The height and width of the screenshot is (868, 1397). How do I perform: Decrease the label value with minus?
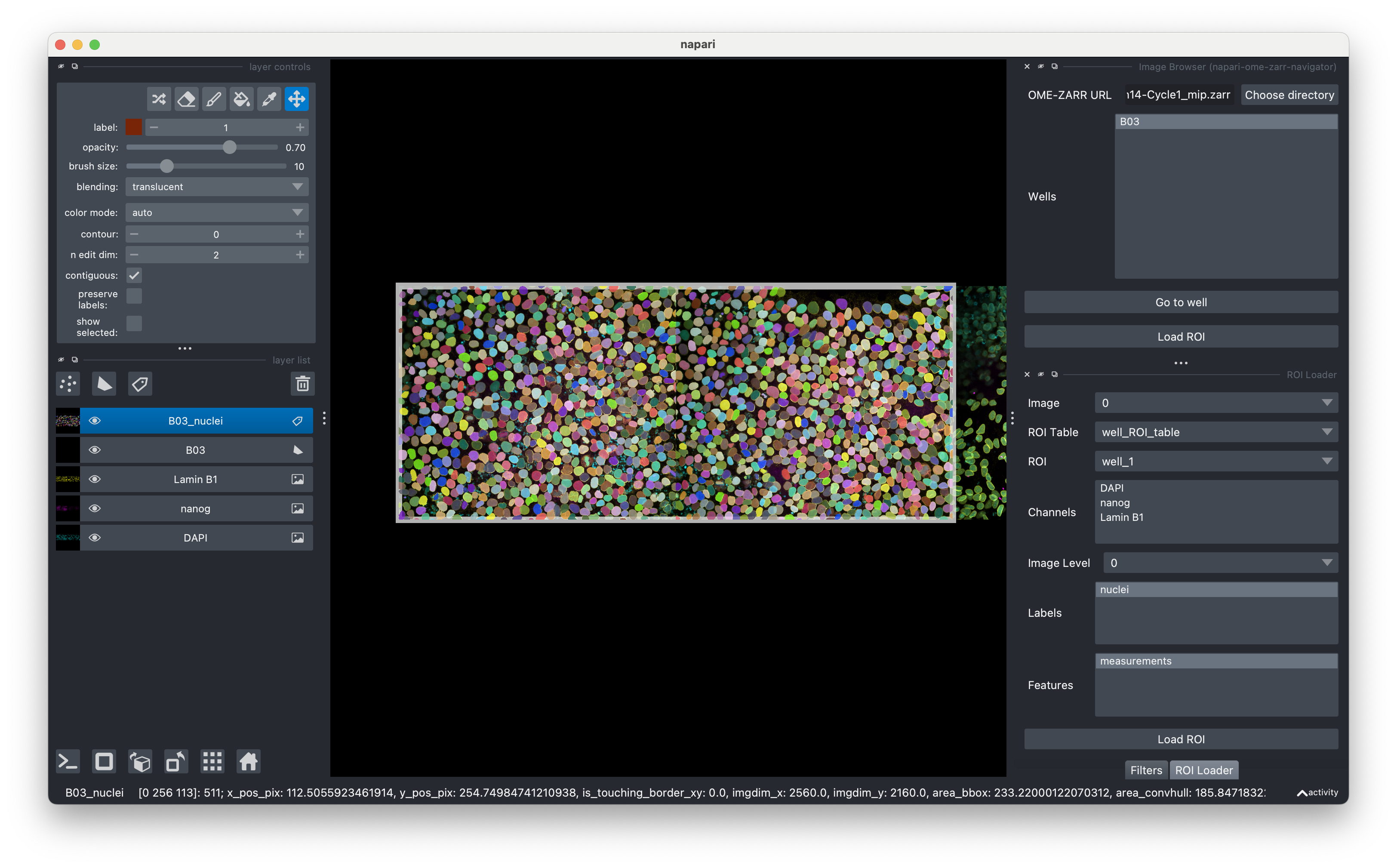[x=154, y=127]
